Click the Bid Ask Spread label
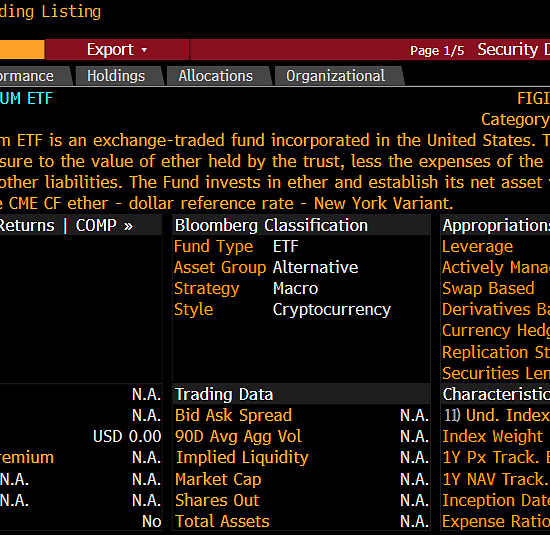The image size is (550, 535). pyautogui.click(x=233, y=415)
